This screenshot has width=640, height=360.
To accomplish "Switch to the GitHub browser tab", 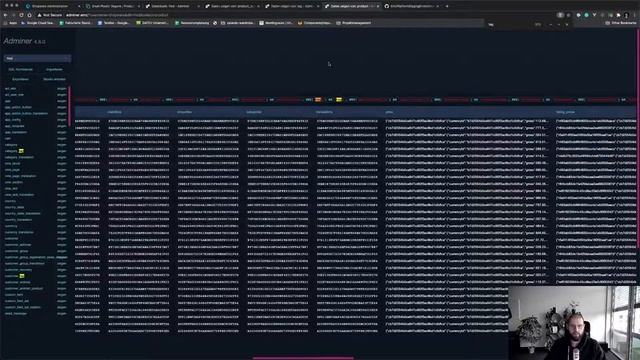I will tap(411, 6).
